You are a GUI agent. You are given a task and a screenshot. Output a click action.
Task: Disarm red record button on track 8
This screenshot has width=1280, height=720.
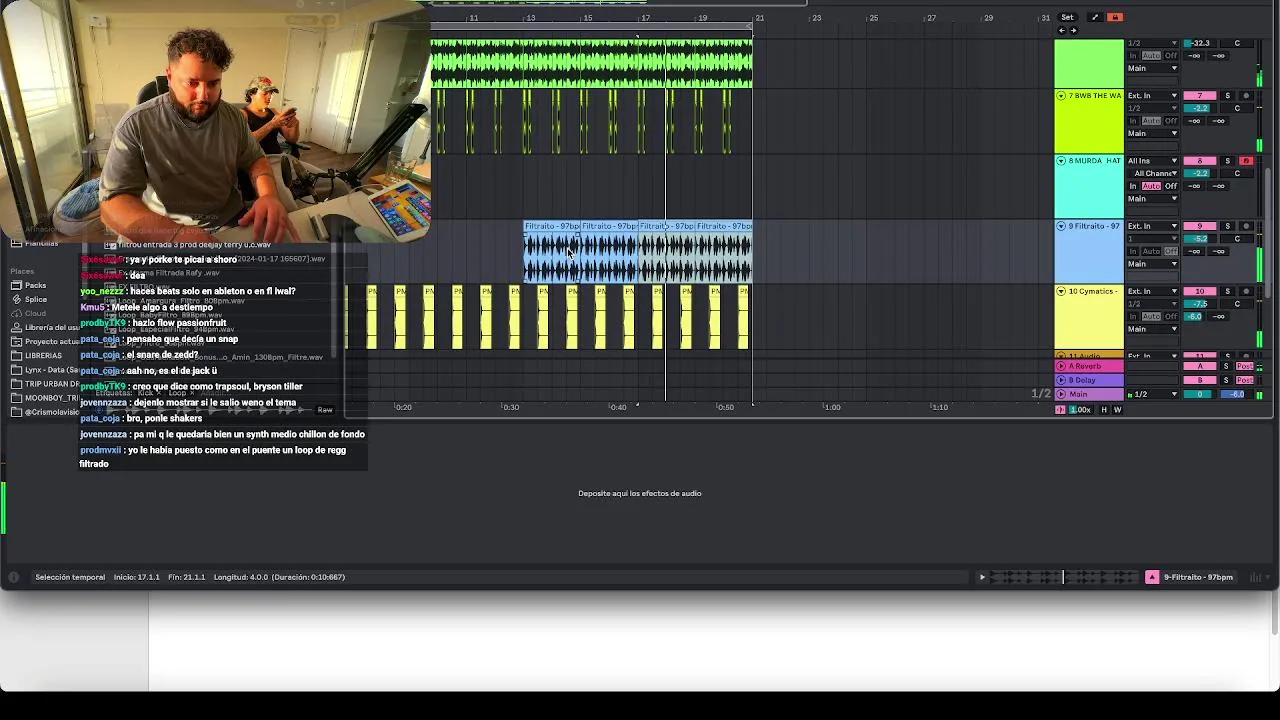coord(1246,161)
